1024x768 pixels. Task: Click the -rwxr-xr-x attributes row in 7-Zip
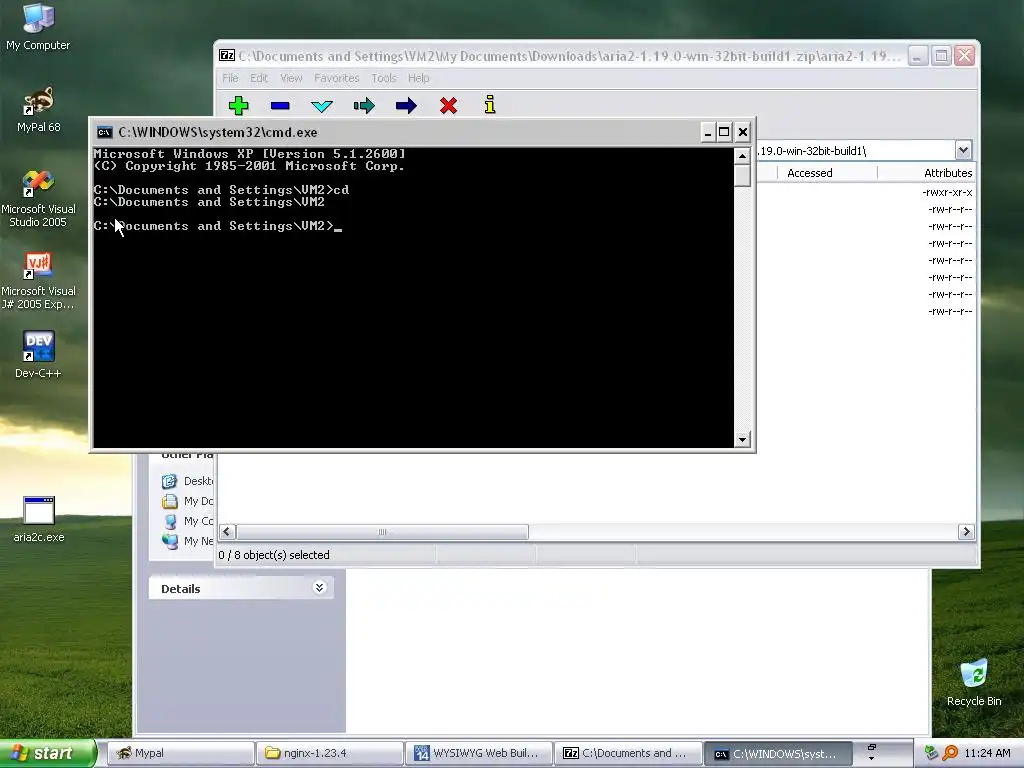[947, 192]
